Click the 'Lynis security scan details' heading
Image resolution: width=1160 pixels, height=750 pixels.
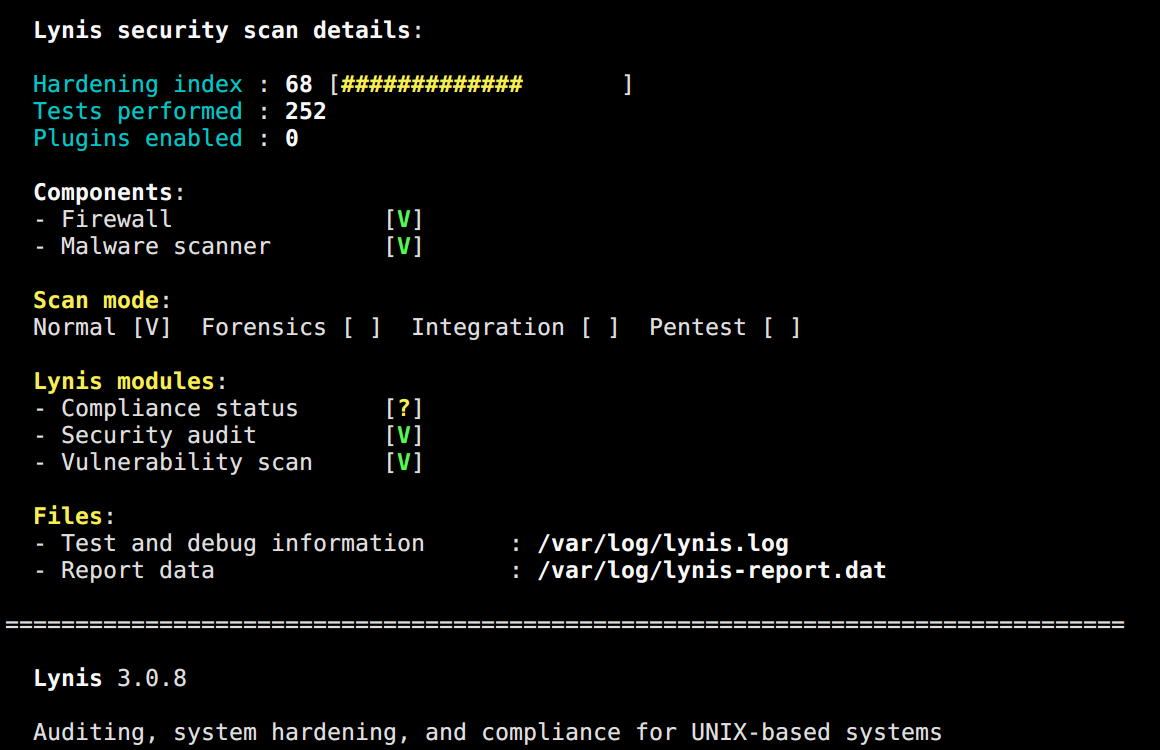[228, 30]
